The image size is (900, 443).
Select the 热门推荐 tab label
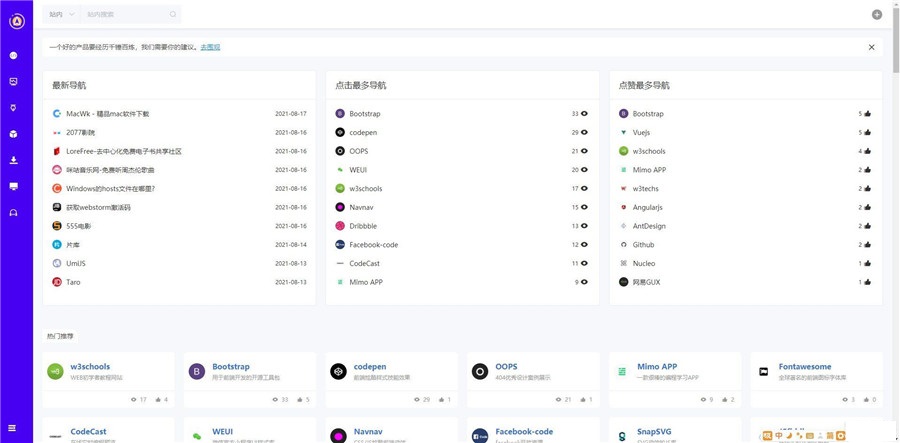click(x=61, y=335)
